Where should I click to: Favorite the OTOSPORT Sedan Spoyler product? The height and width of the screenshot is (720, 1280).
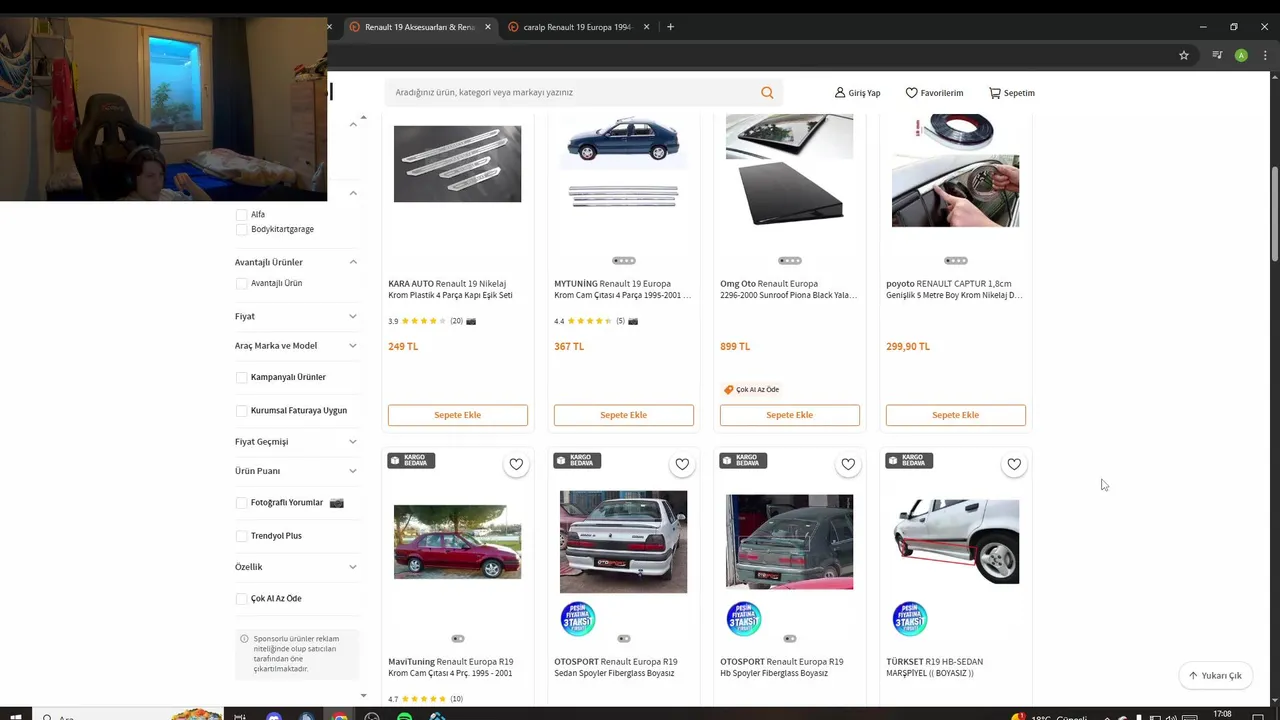click(682, 464)
